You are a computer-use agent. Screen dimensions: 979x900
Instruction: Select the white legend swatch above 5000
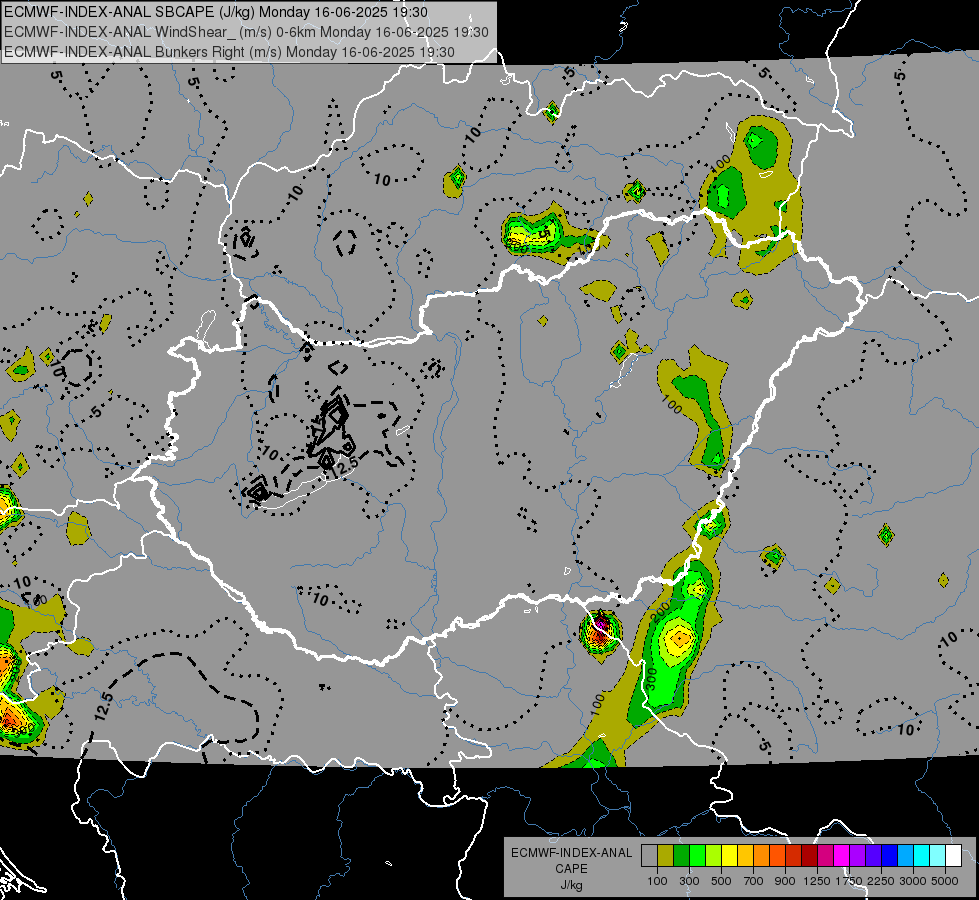tap(953, 856)
